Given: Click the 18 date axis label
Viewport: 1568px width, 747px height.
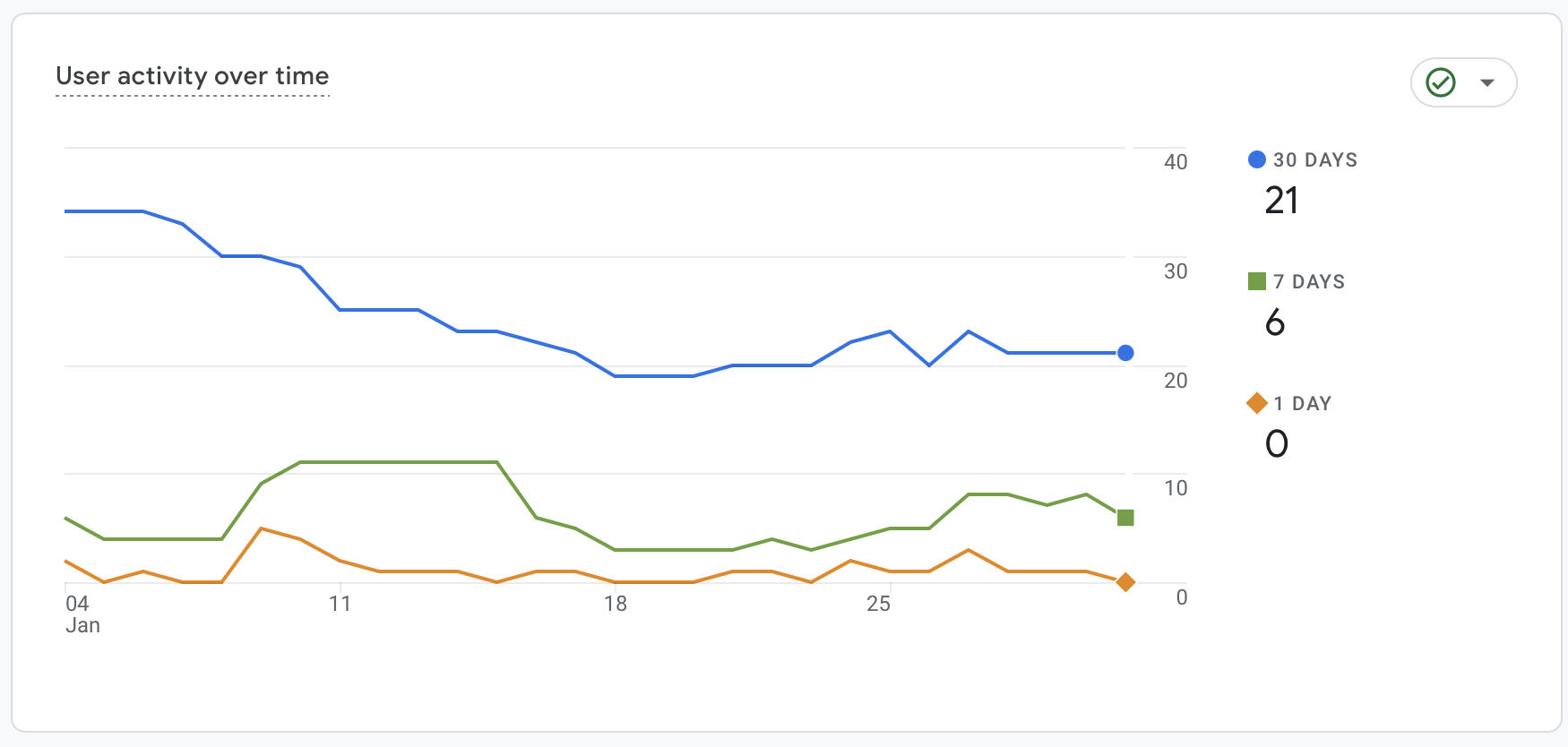Looking at the screenshot, I should (615, 604).
